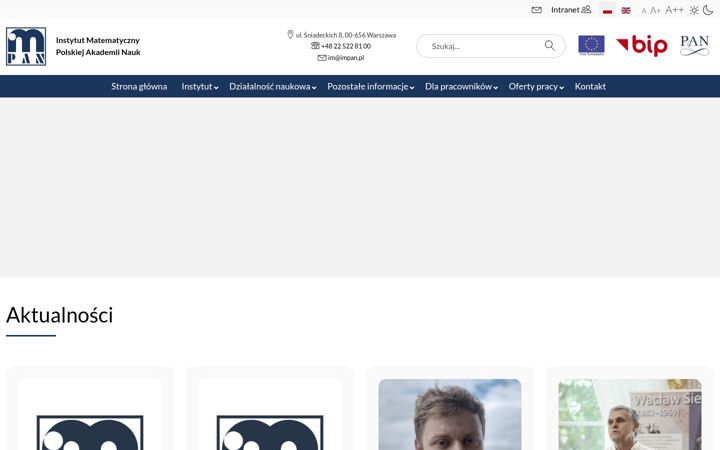720x450 pixels.
Task: Increase font size with A+
Action: 655,10
